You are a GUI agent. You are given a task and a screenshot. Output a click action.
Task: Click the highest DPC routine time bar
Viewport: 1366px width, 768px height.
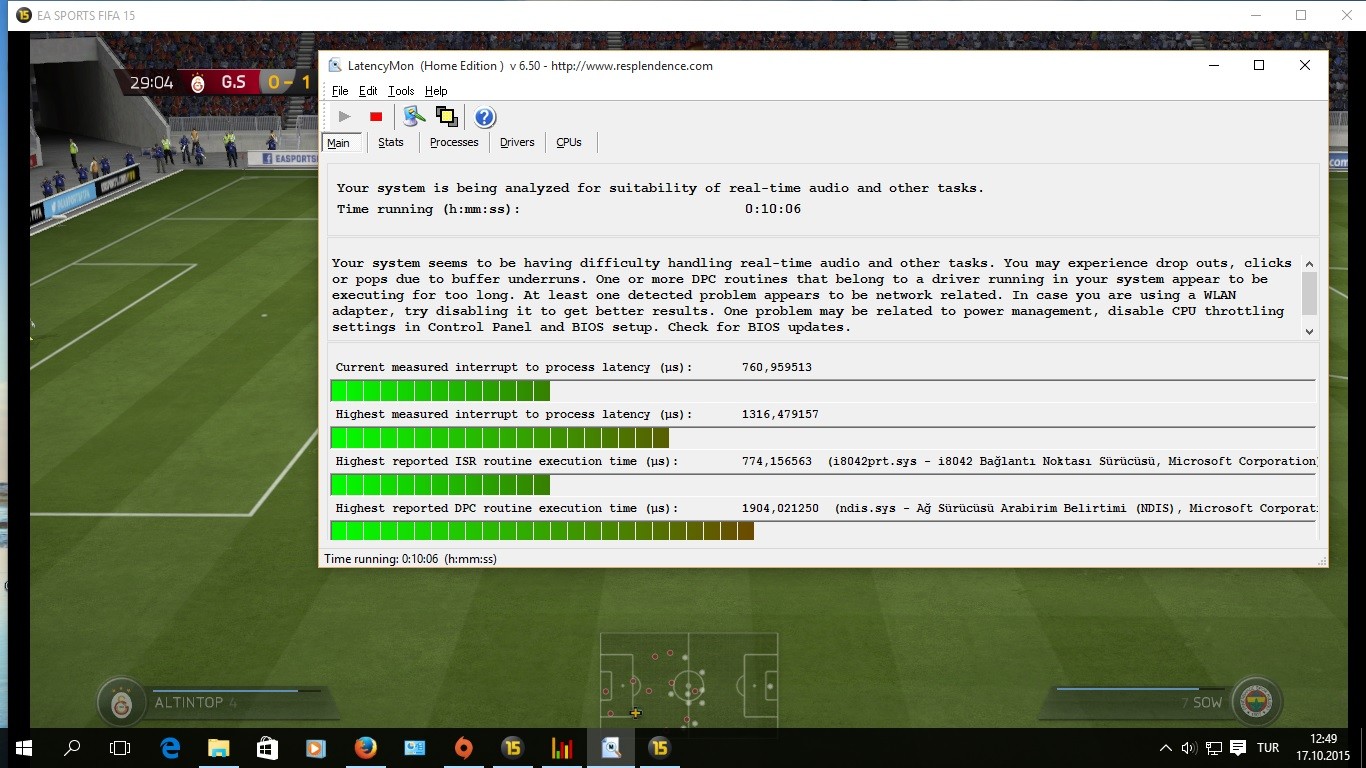[x=542, y=530]
